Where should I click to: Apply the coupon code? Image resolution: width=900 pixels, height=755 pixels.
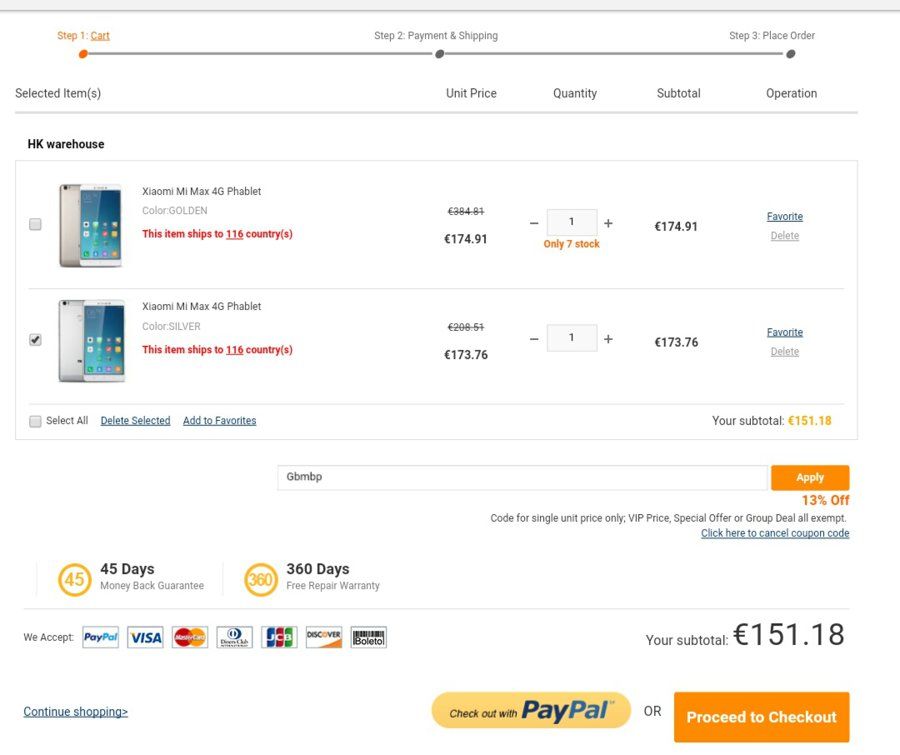tap(810, 477)
